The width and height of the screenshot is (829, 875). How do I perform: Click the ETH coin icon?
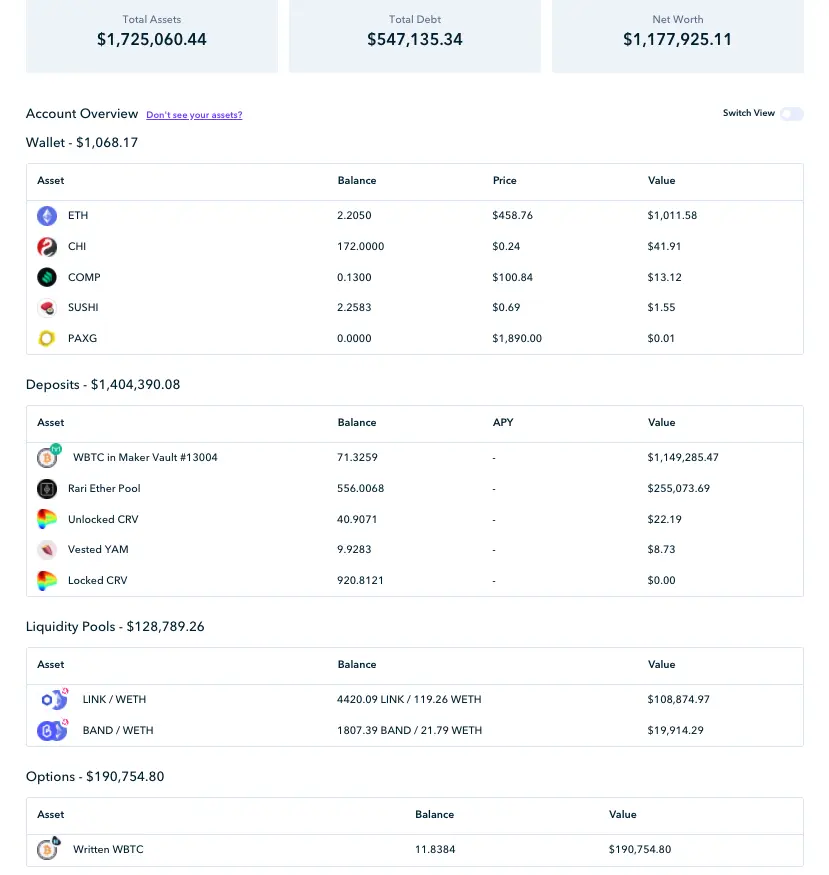[x=47, y=215]
